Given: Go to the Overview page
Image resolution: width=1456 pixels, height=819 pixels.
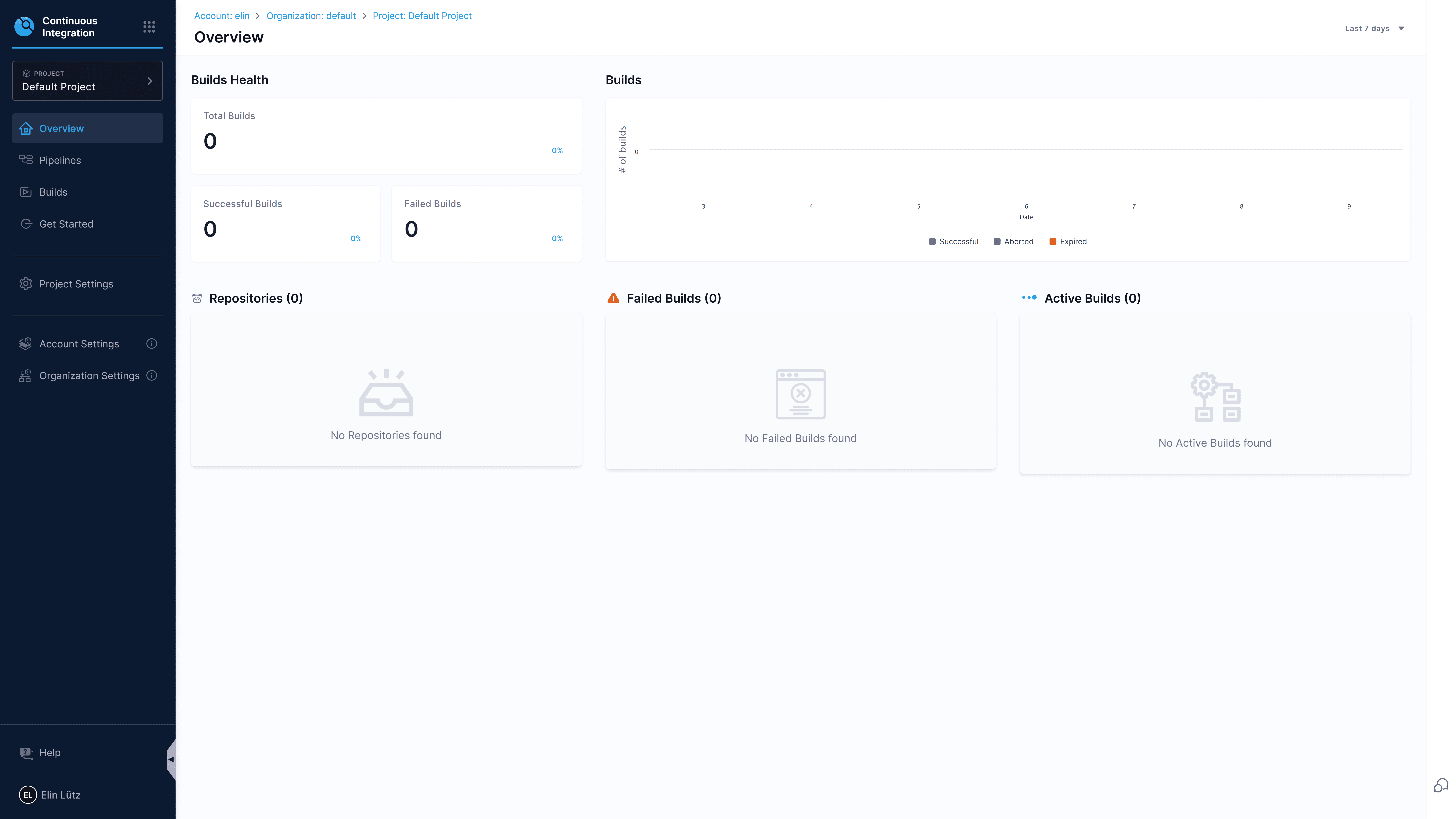Looking at the screenshot, I should tap(88, 128).
